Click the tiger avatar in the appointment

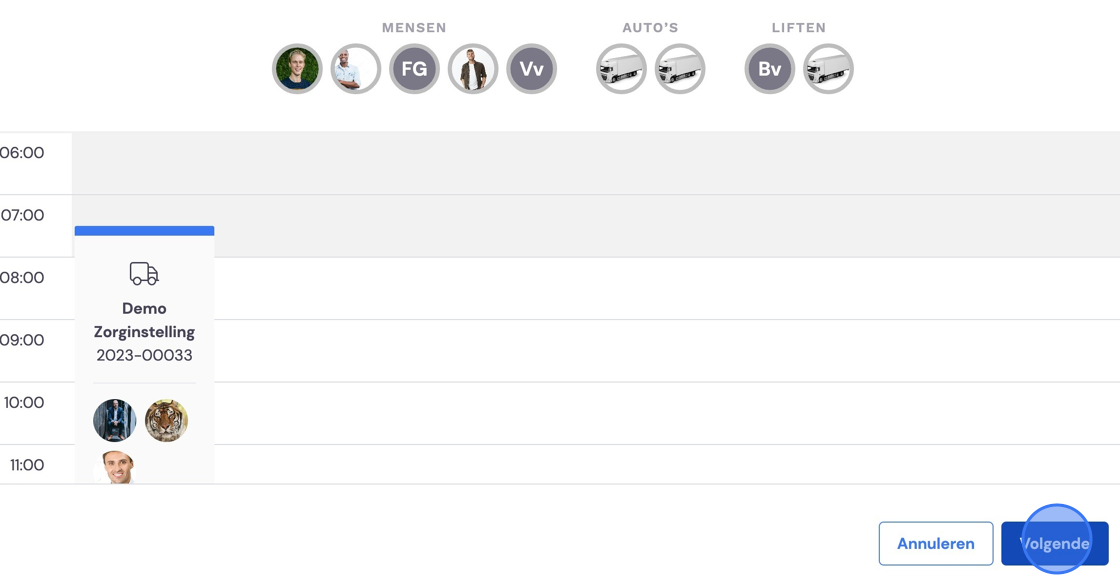click(x=166, y=420)
